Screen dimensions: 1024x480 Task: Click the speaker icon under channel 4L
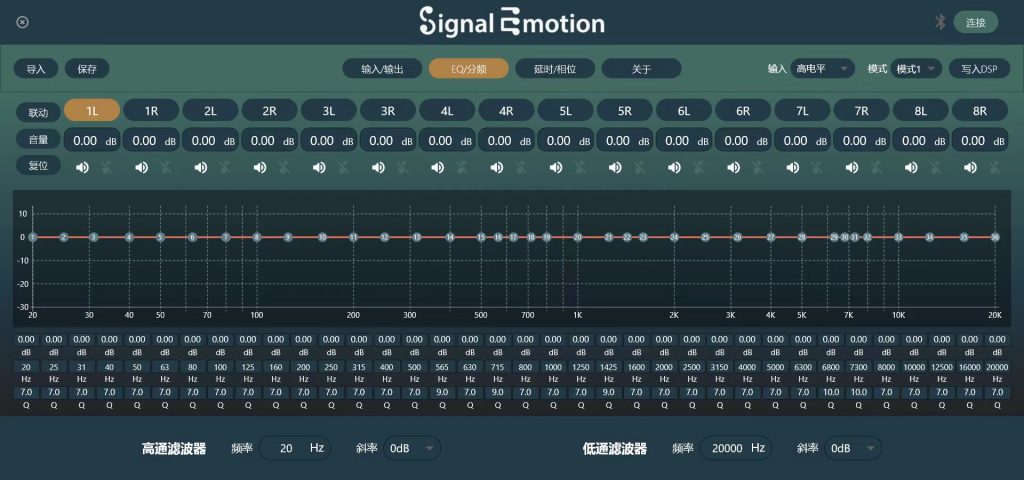point(438,168)
